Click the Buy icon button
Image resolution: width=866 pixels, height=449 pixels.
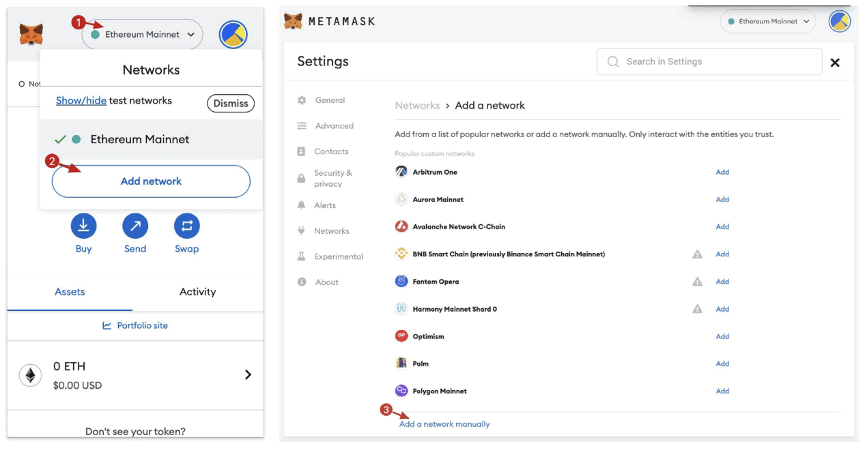pos(83,226)
